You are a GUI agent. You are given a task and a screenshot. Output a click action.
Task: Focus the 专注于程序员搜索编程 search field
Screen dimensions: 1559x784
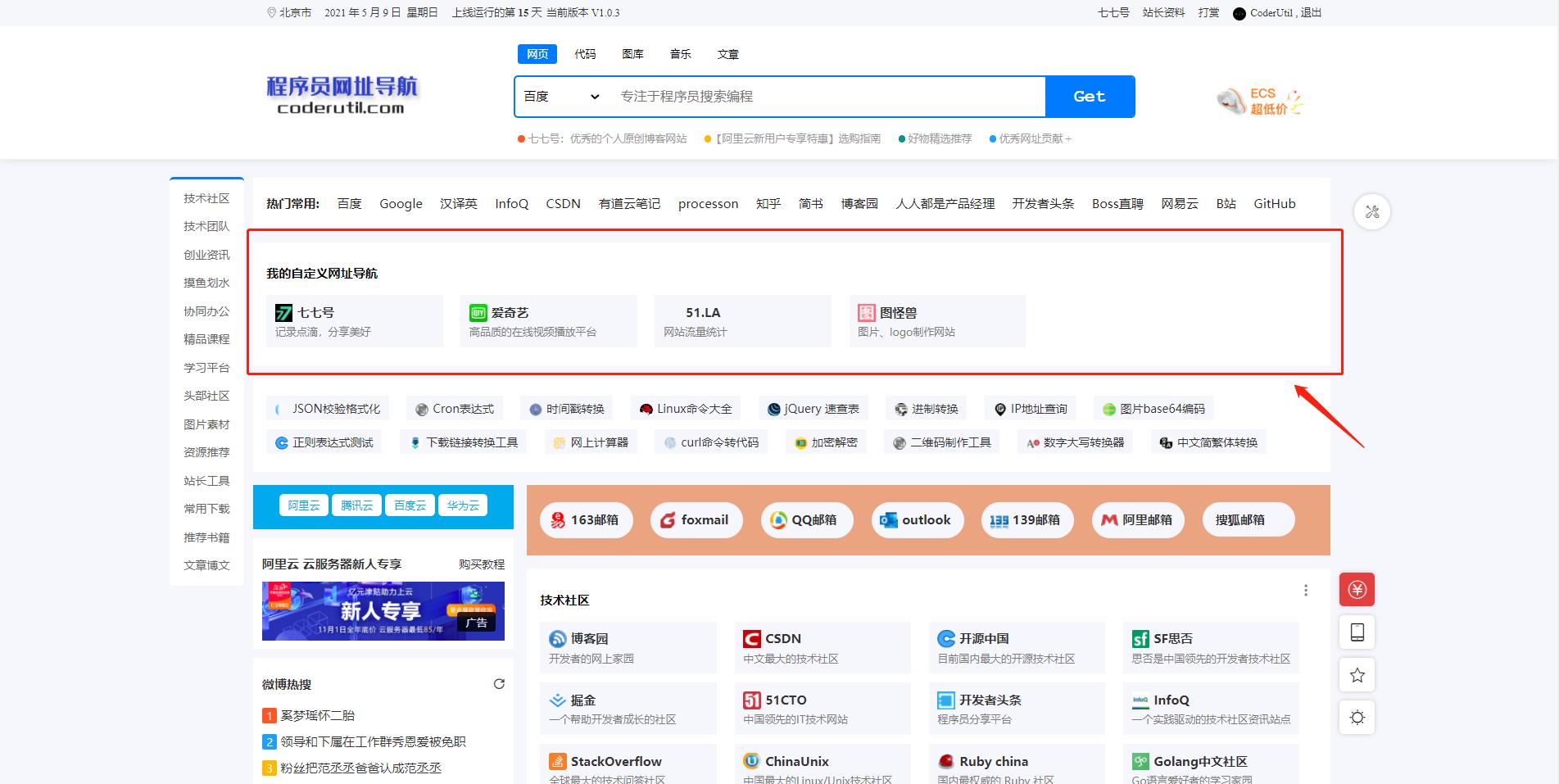point(827,97)
